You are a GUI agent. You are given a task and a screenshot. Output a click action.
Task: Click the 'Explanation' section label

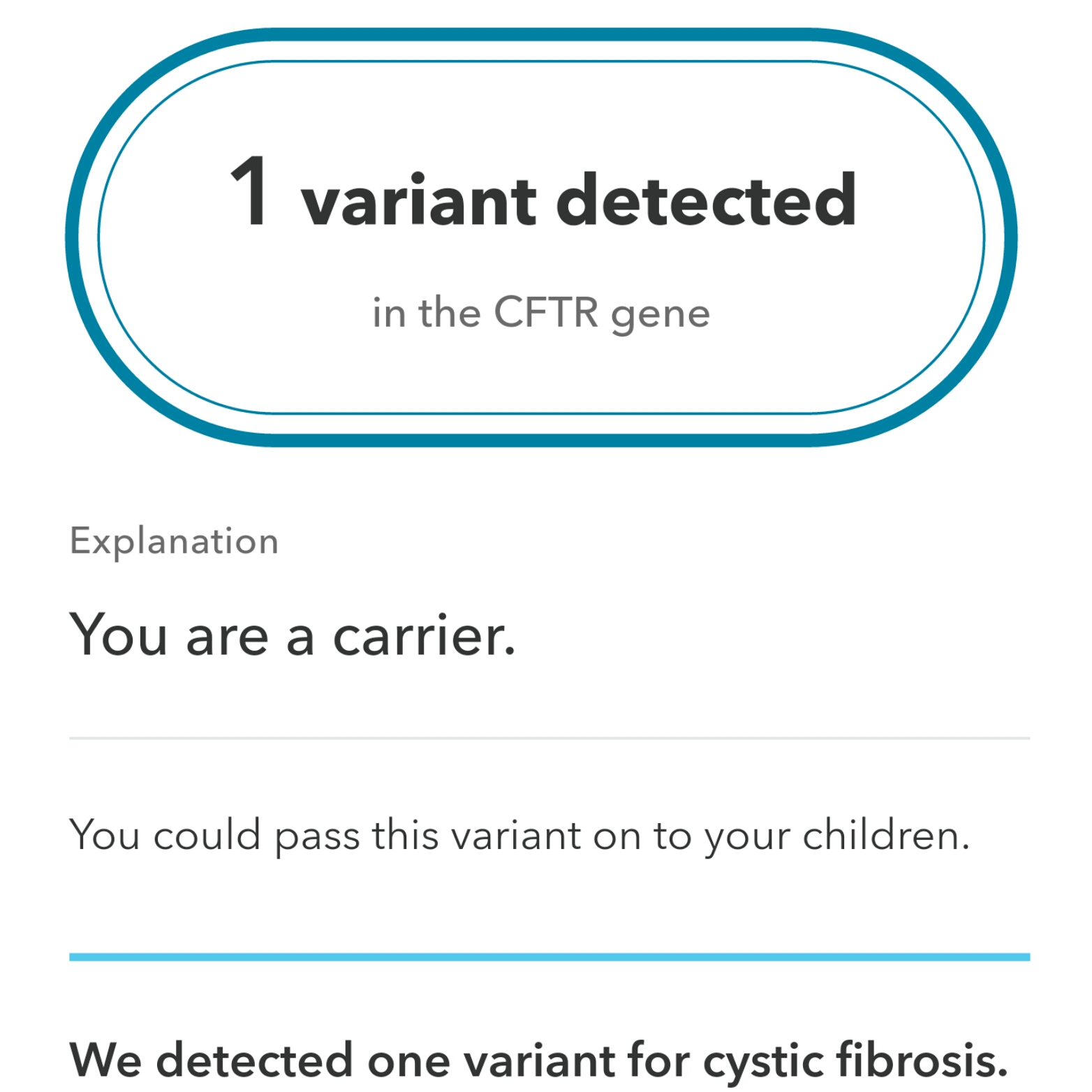tap(174, 541)
